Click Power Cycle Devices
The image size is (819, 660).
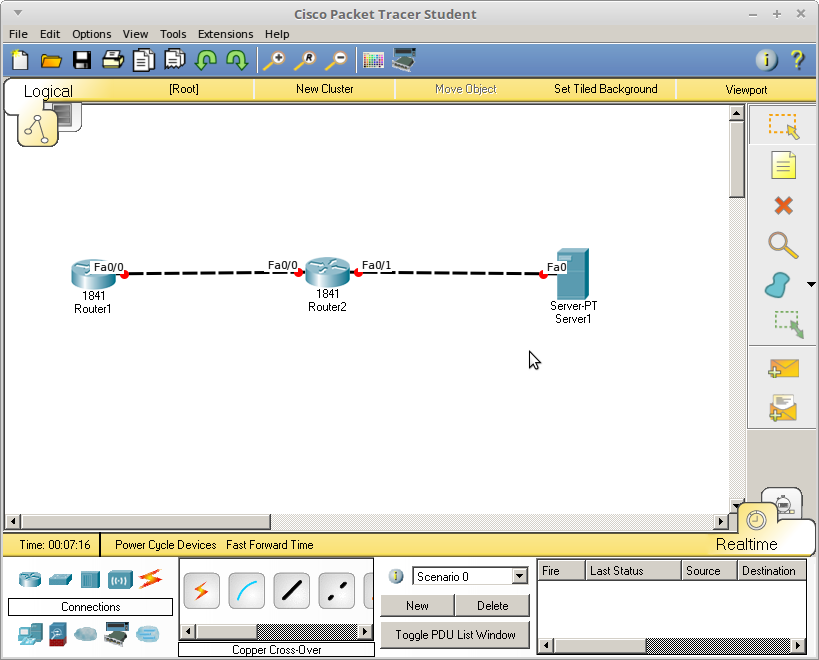pyautogui.click(x=166, y=545)
